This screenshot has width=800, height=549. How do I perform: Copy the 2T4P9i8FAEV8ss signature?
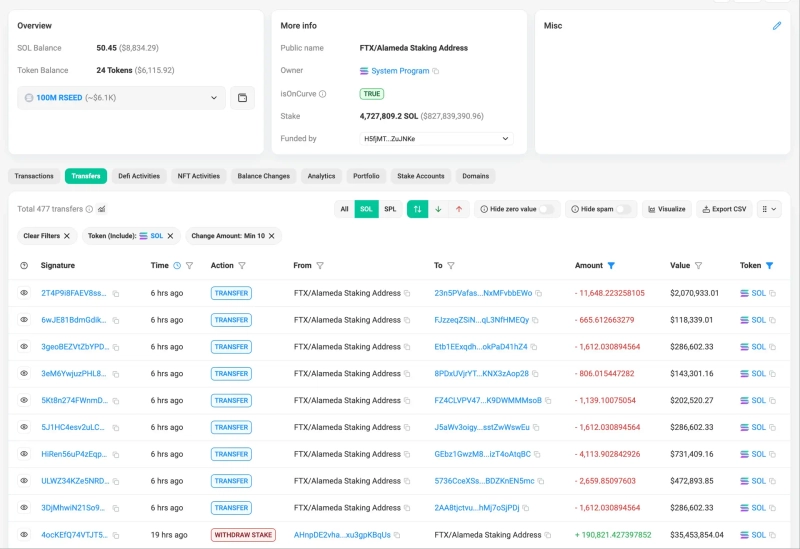(x=116, y=294)
